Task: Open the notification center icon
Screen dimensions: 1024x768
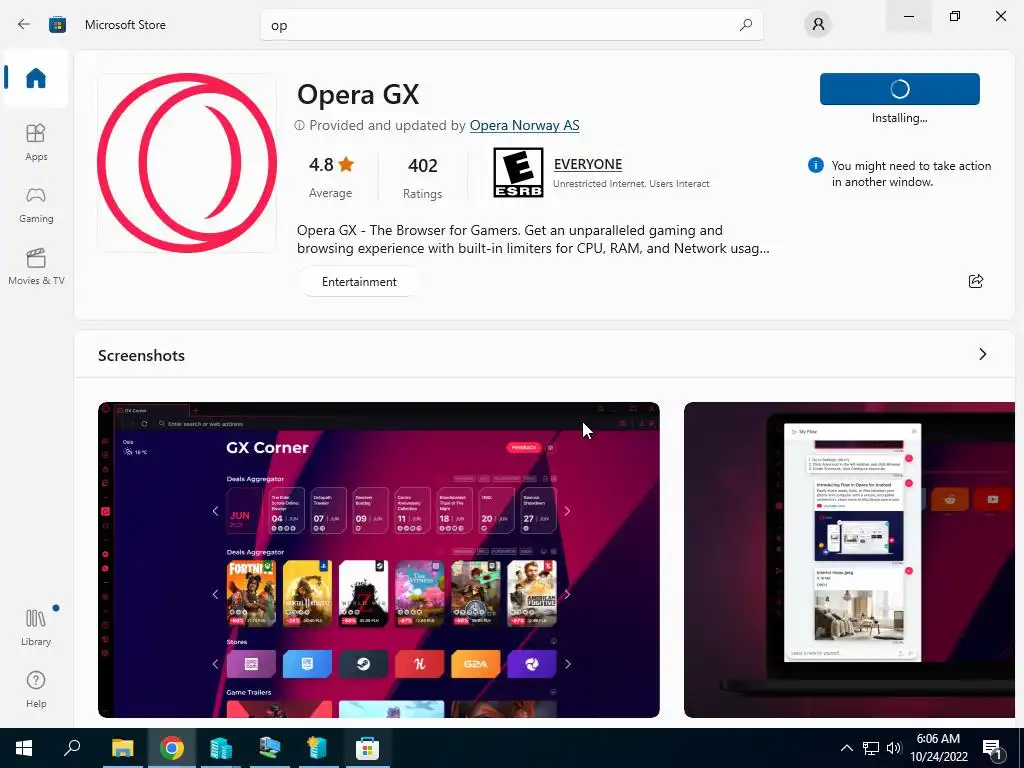Action: click(x=992, y=748)
